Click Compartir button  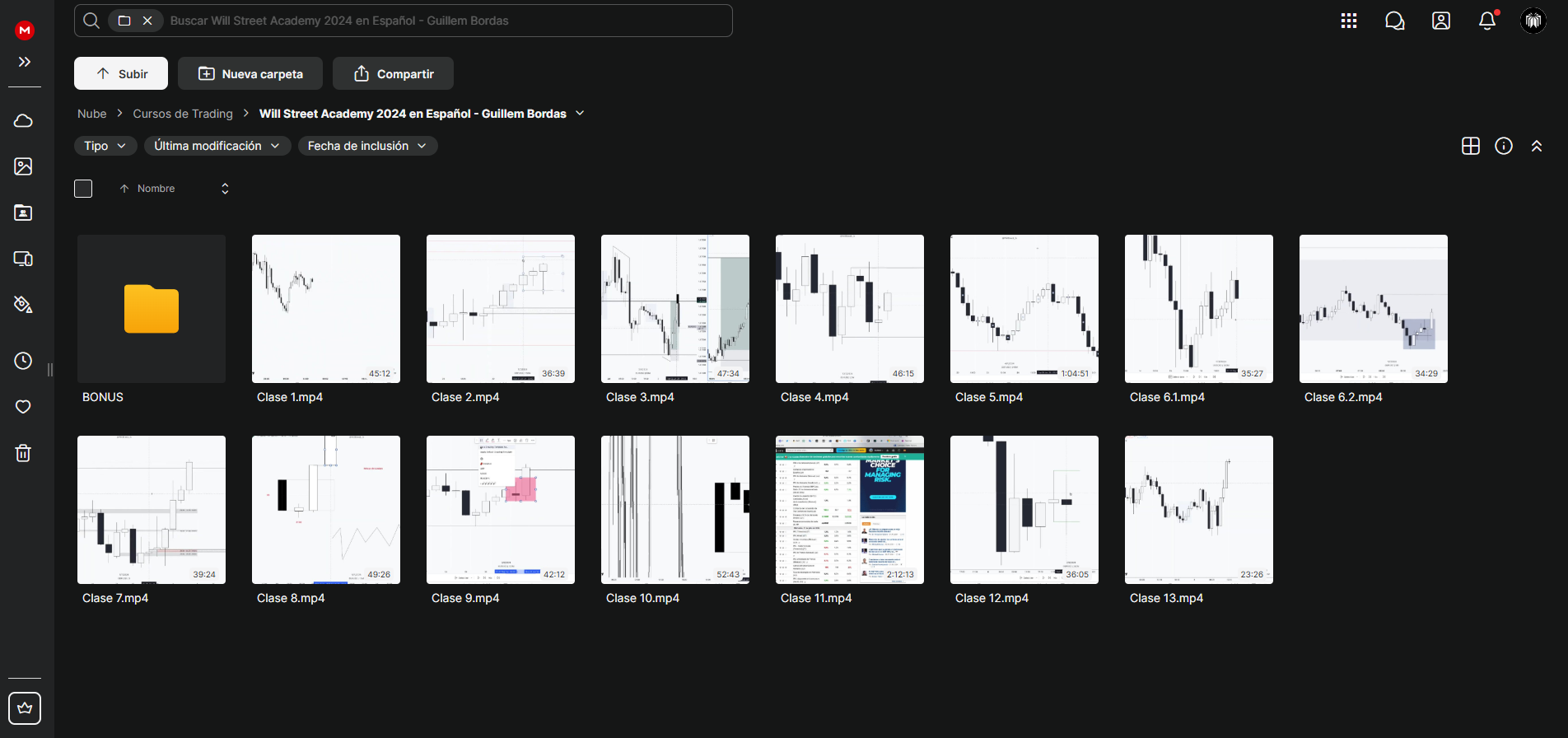(x=393, y=73)
